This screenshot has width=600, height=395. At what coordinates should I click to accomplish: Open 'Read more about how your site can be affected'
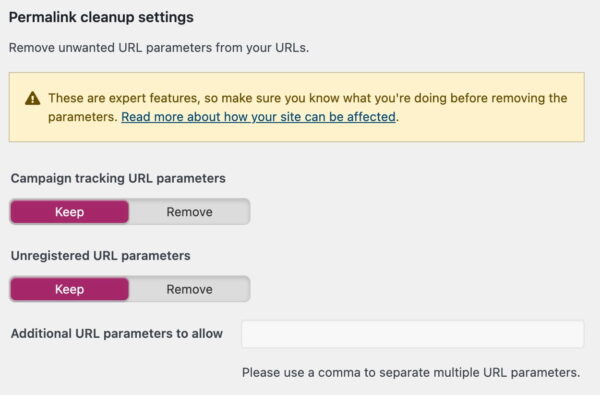pyautogui.click(x=258, y=117)
